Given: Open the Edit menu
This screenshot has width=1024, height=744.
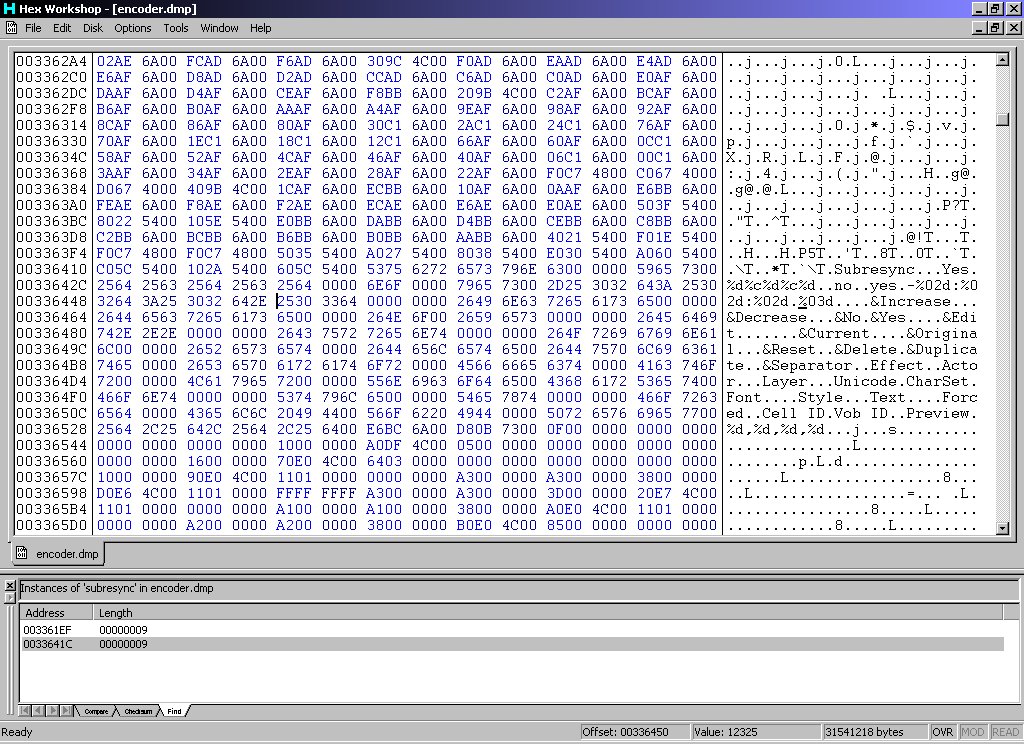Looking at the screenshot, I should click(62, 28).
